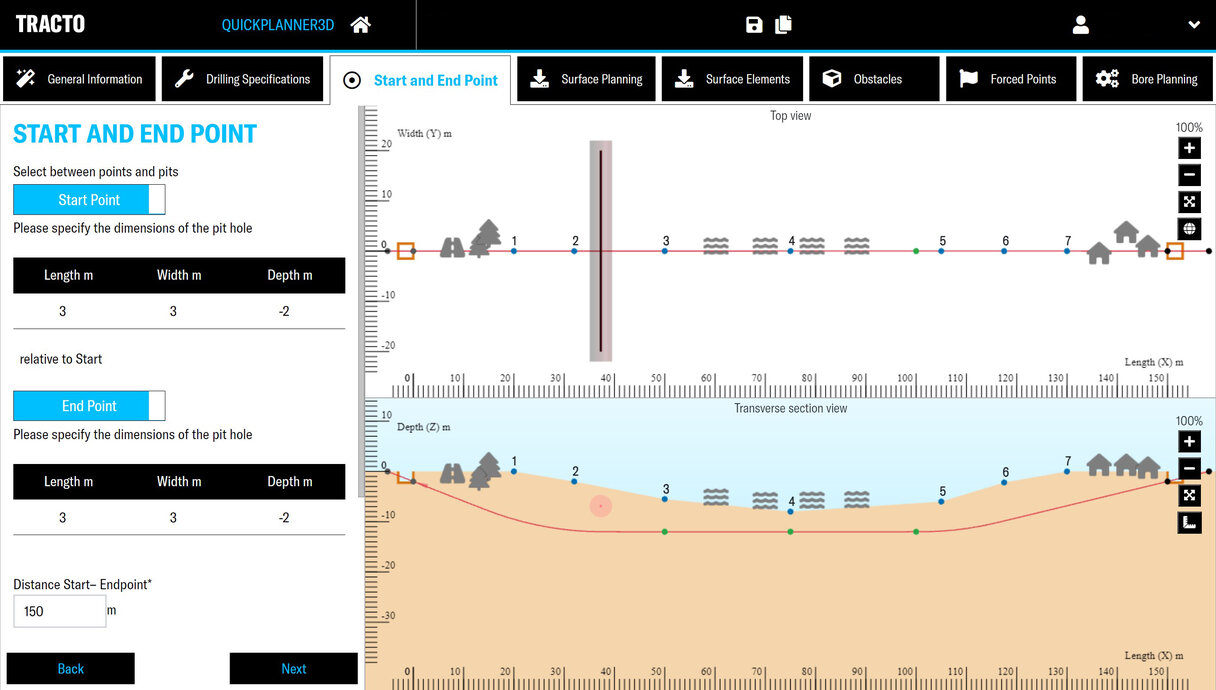
Task: Click the axis scale icon in Transverse view
Action: (1189, 522)
